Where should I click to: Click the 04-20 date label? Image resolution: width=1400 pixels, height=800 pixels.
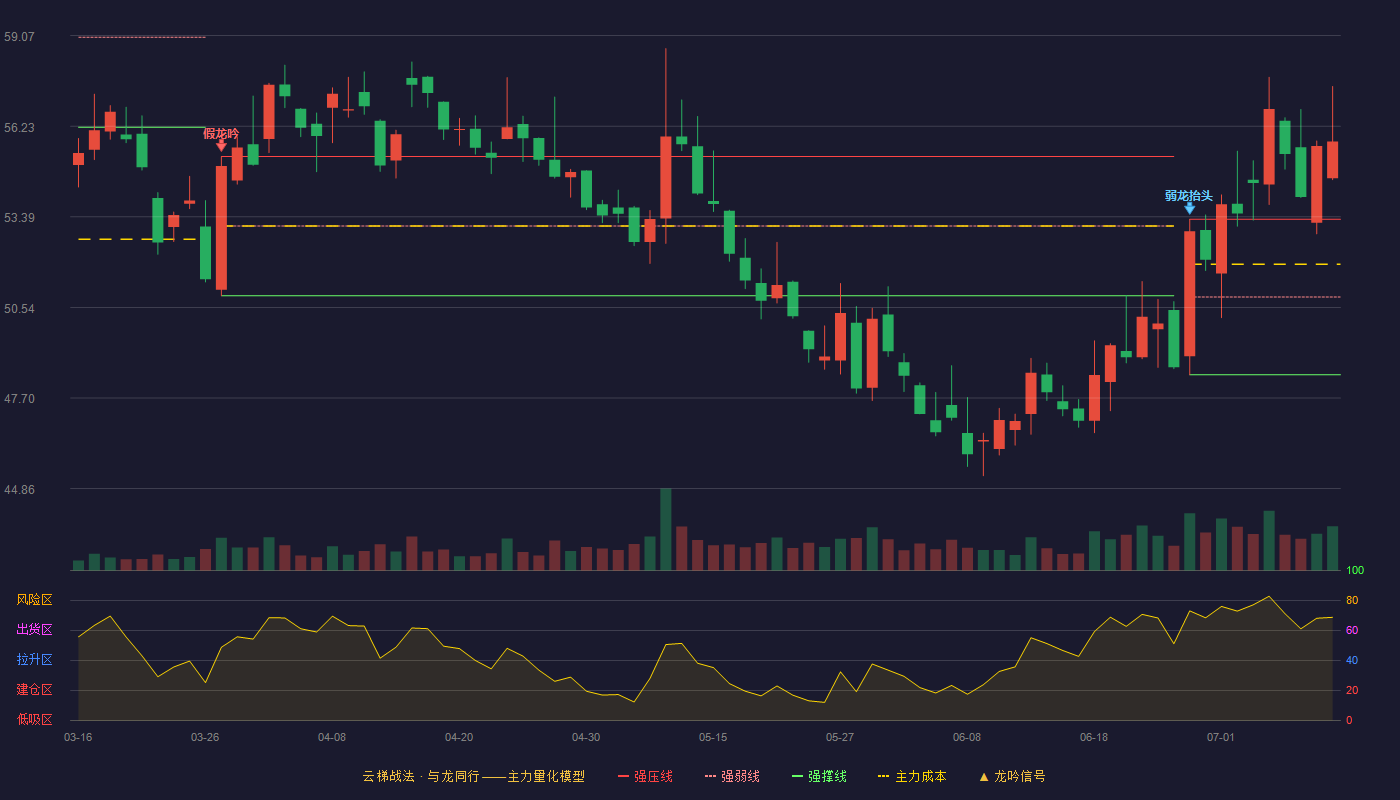pyautogui.click(x=459, y=737)
